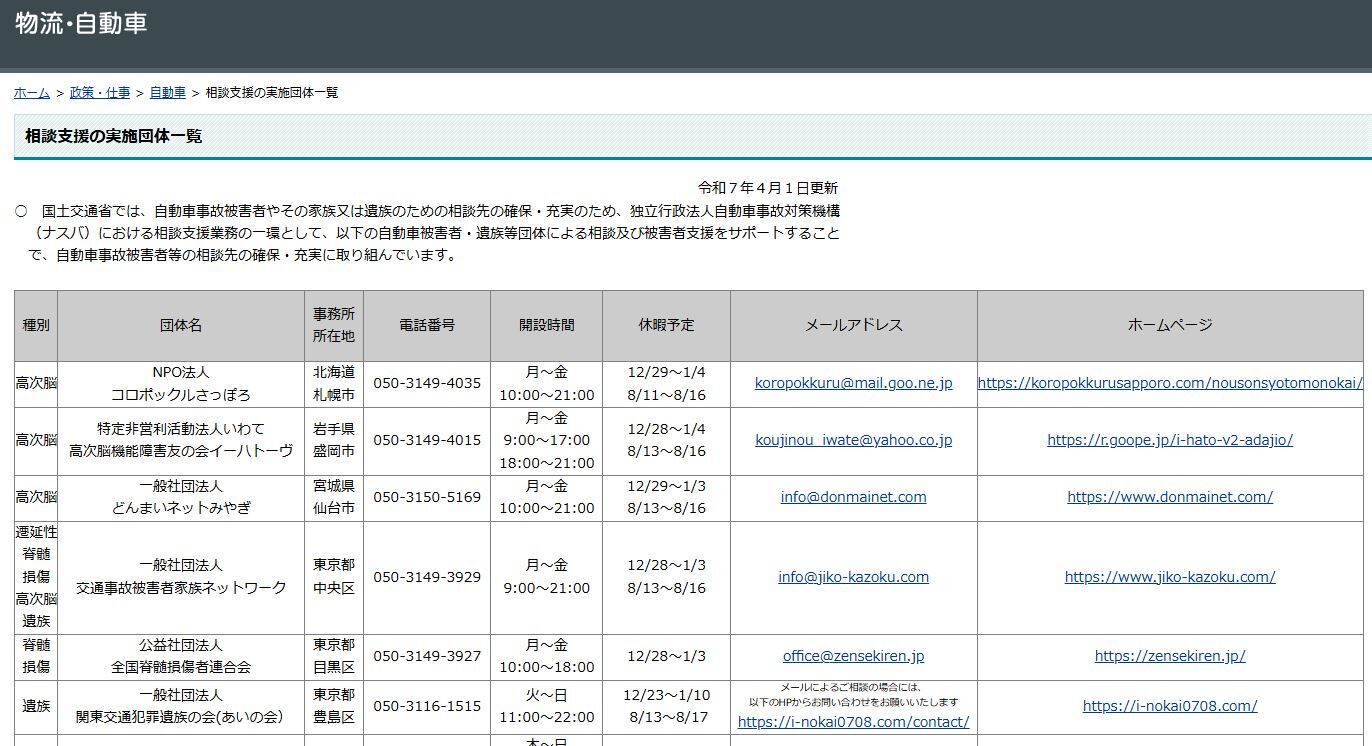Click the breadcrumb text 相談支援の実施団体一覧

[x=272, y=93]
